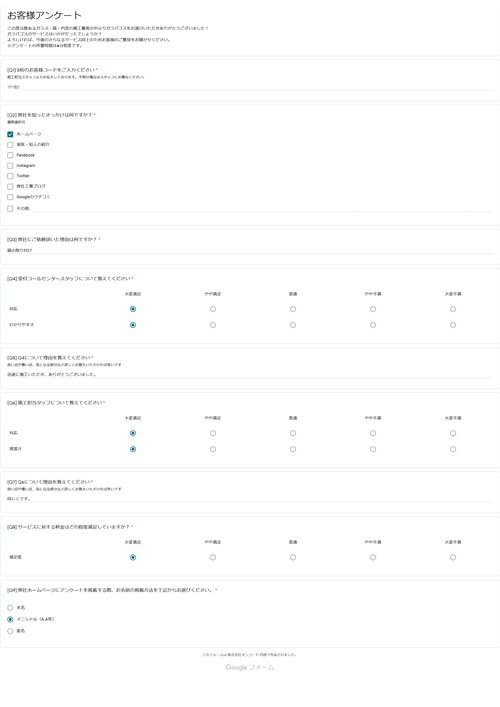Select やや満足 for 対応 in Q4
The width and height of the screenshot is (500, 707).
click(213, 309)
